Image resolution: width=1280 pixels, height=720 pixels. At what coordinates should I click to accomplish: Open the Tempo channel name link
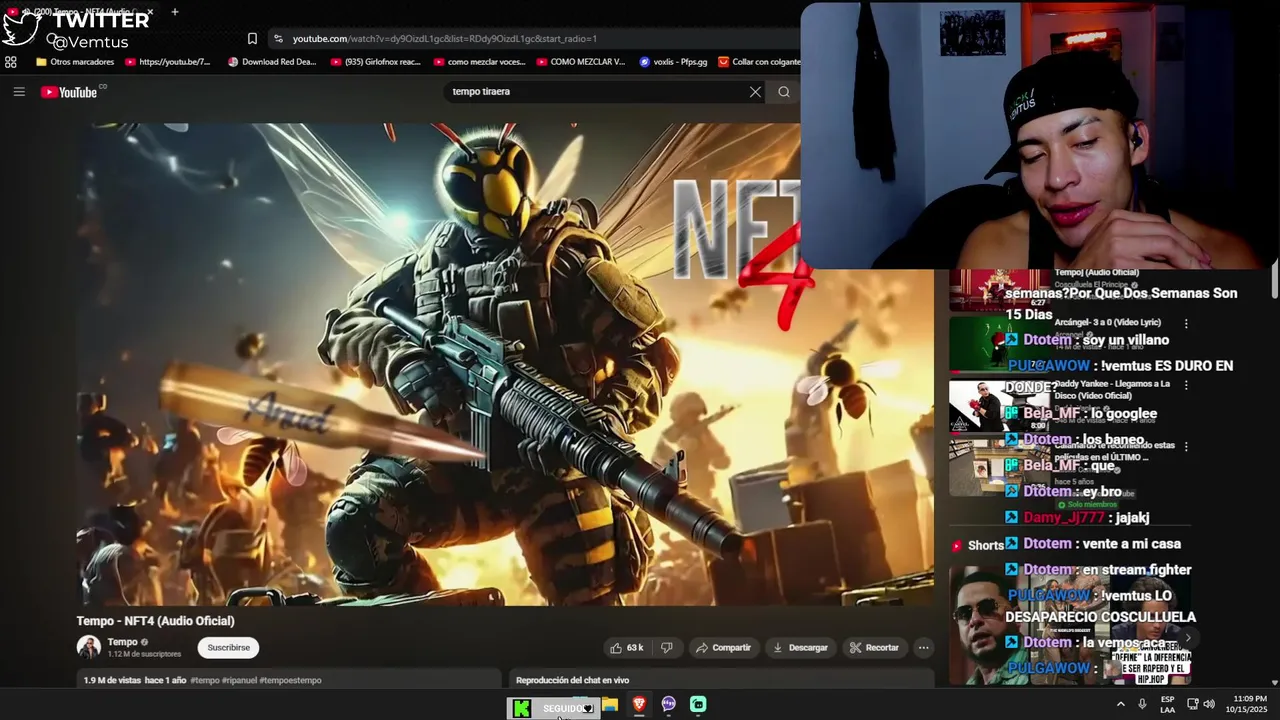(x=122, y=642)
